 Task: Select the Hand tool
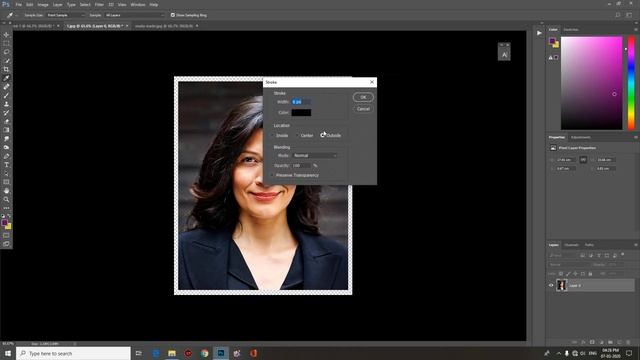(6, 191)
